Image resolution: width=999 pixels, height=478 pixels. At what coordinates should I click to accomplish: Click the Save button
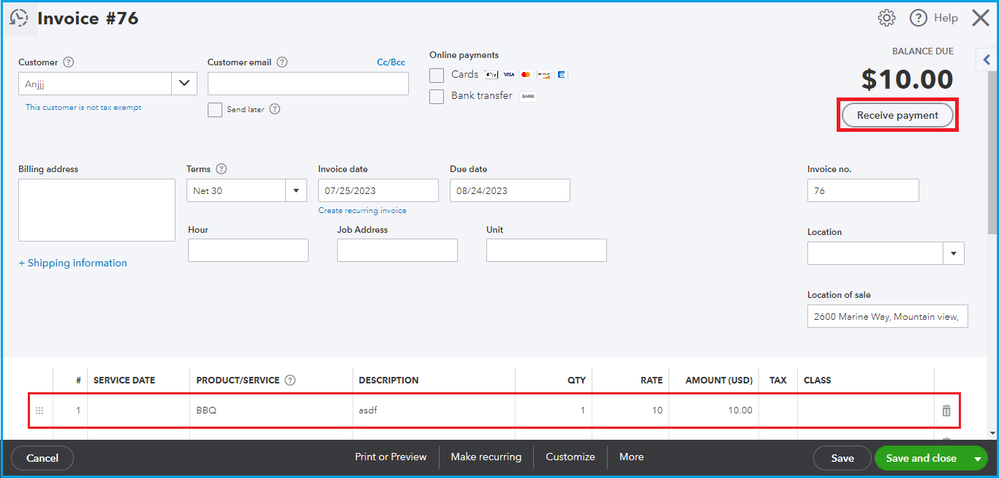[x=842, y=458]
